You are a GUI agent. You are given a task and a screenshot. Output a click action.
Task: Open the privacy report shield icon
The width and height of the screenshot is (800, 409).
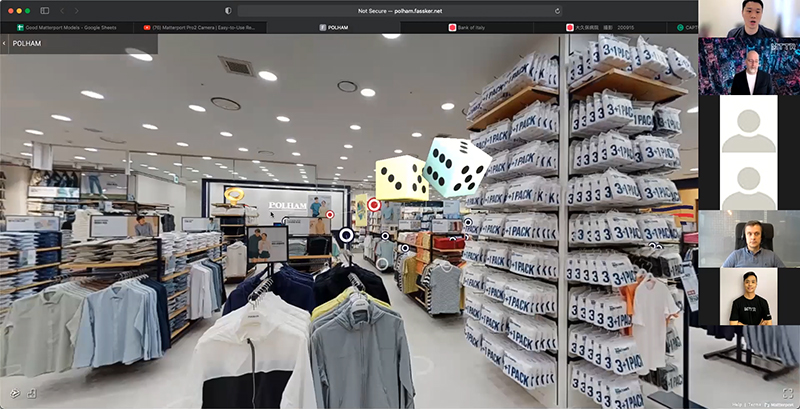228,11
